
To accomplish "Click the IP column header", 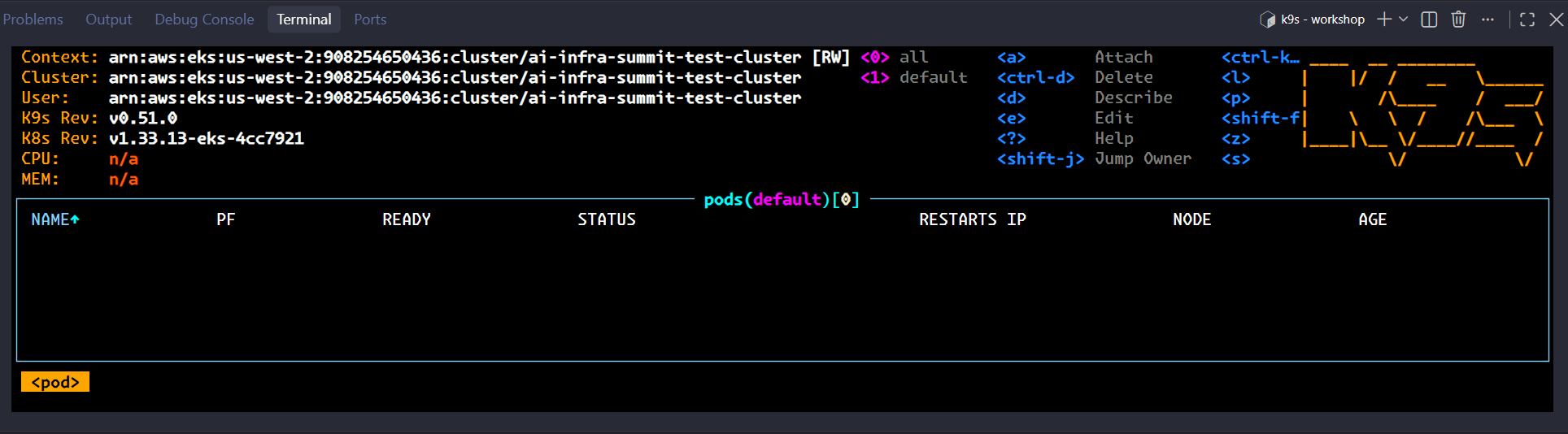I will pos(1017,219).
